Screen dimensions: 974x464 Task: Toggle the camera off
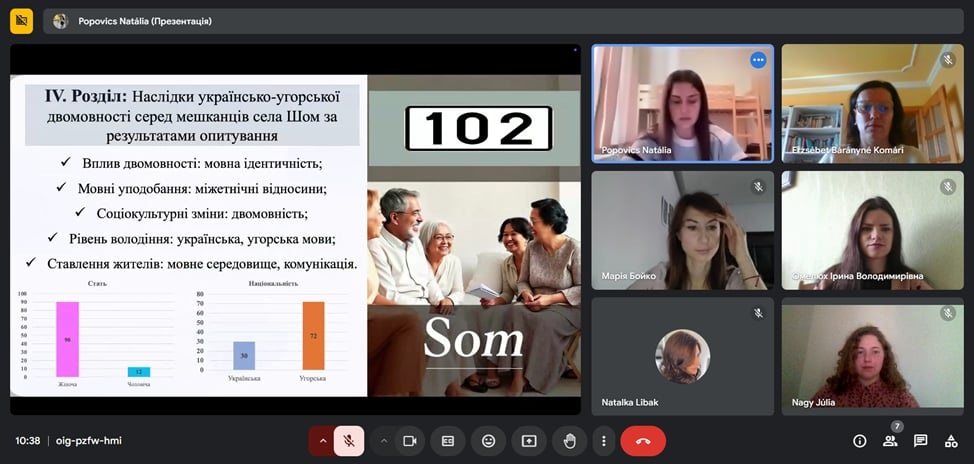[409, 441]
